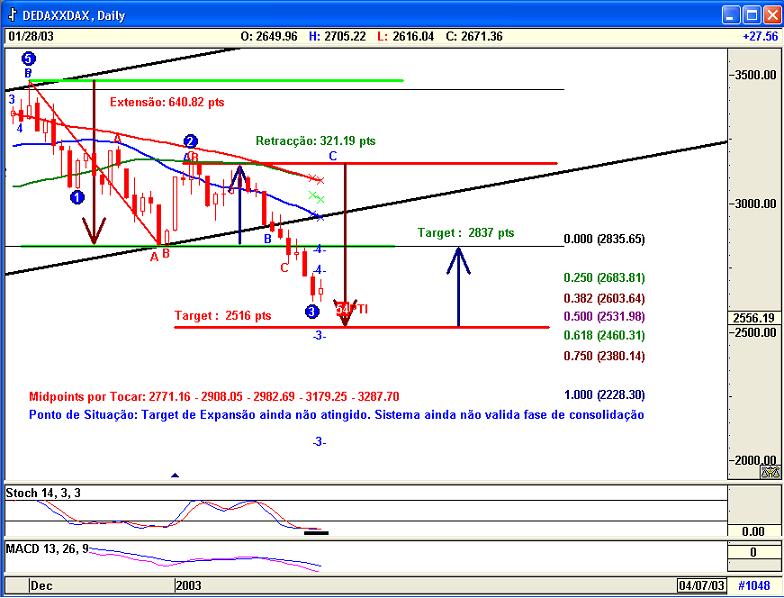Screen dimensions: 784x598
Task: Click the 01/28/03 date field
Action: pyautogui.click(x=31, y=36)
